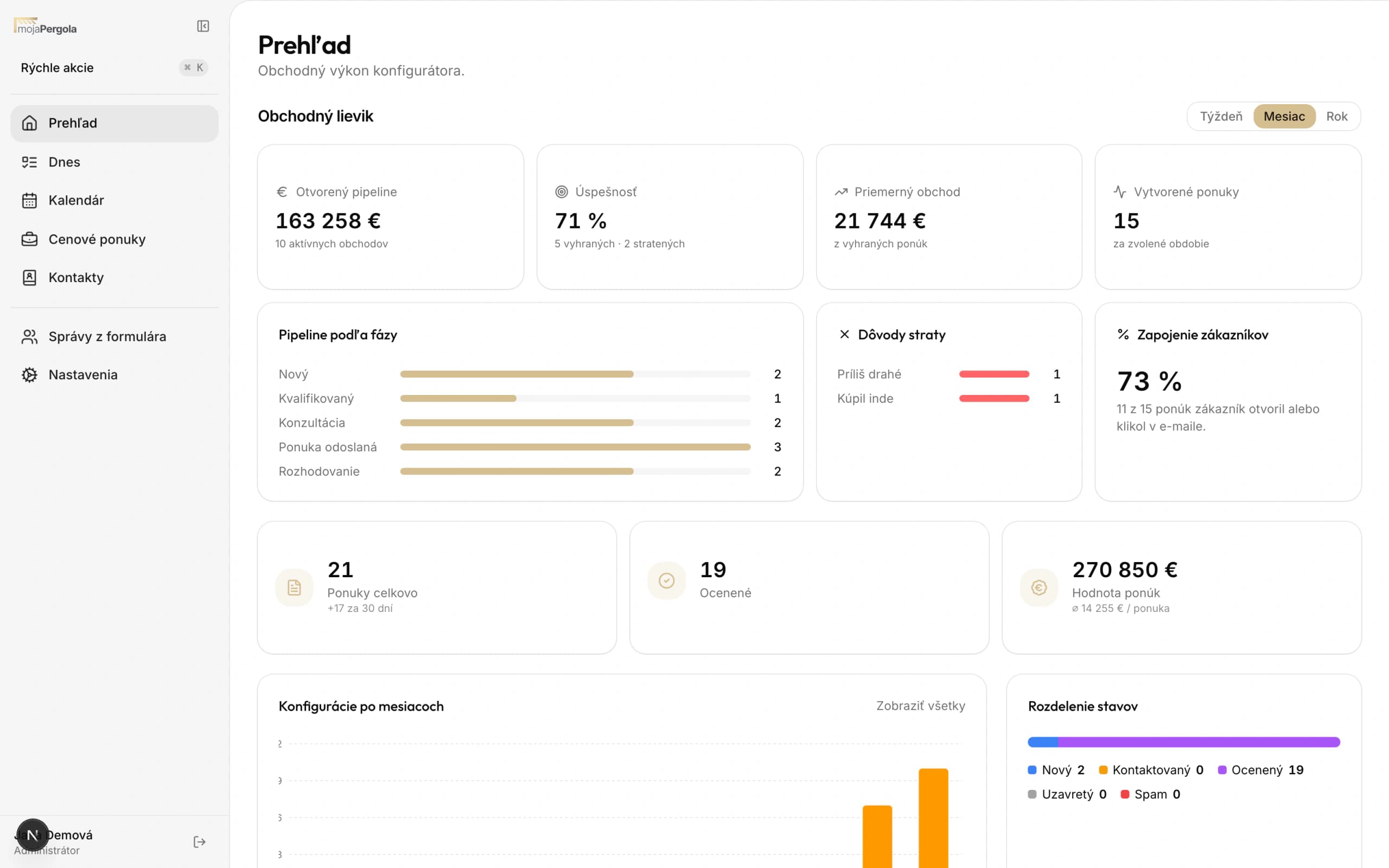This screenshot has width=1389, height=868.
Task: Click the activity pulse icon beside Vytvorené ponuky
Action: coord(1120,192)
